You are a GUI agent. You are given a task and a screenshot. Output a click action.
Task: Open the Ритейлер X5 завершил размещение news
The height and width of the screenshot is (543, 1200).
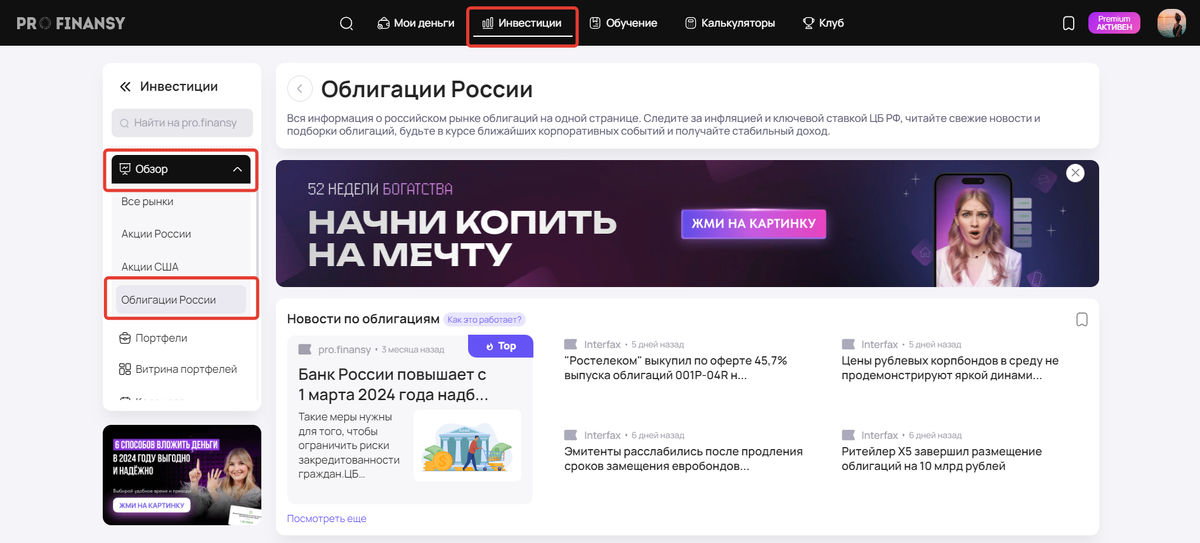[941, 459]
